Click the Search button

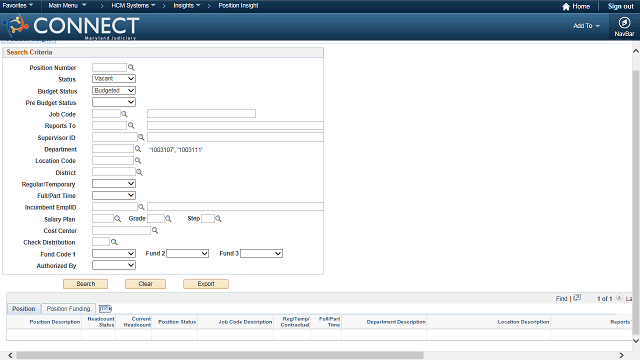point(85,284)
